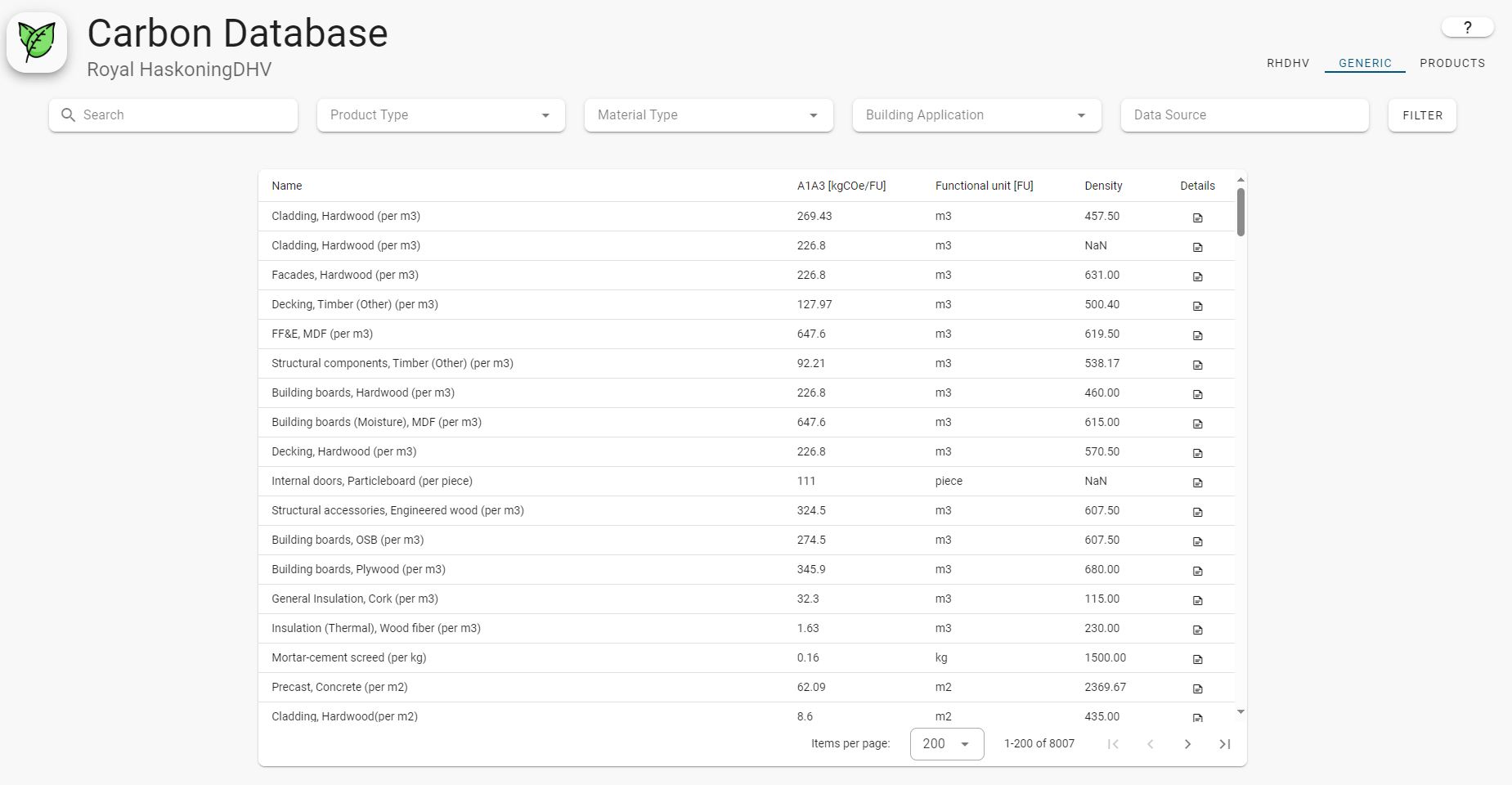The width and height of the screenshot is (1512, 785).
Task: Expand the Product Type dropdown
Action: click(441, 115)
